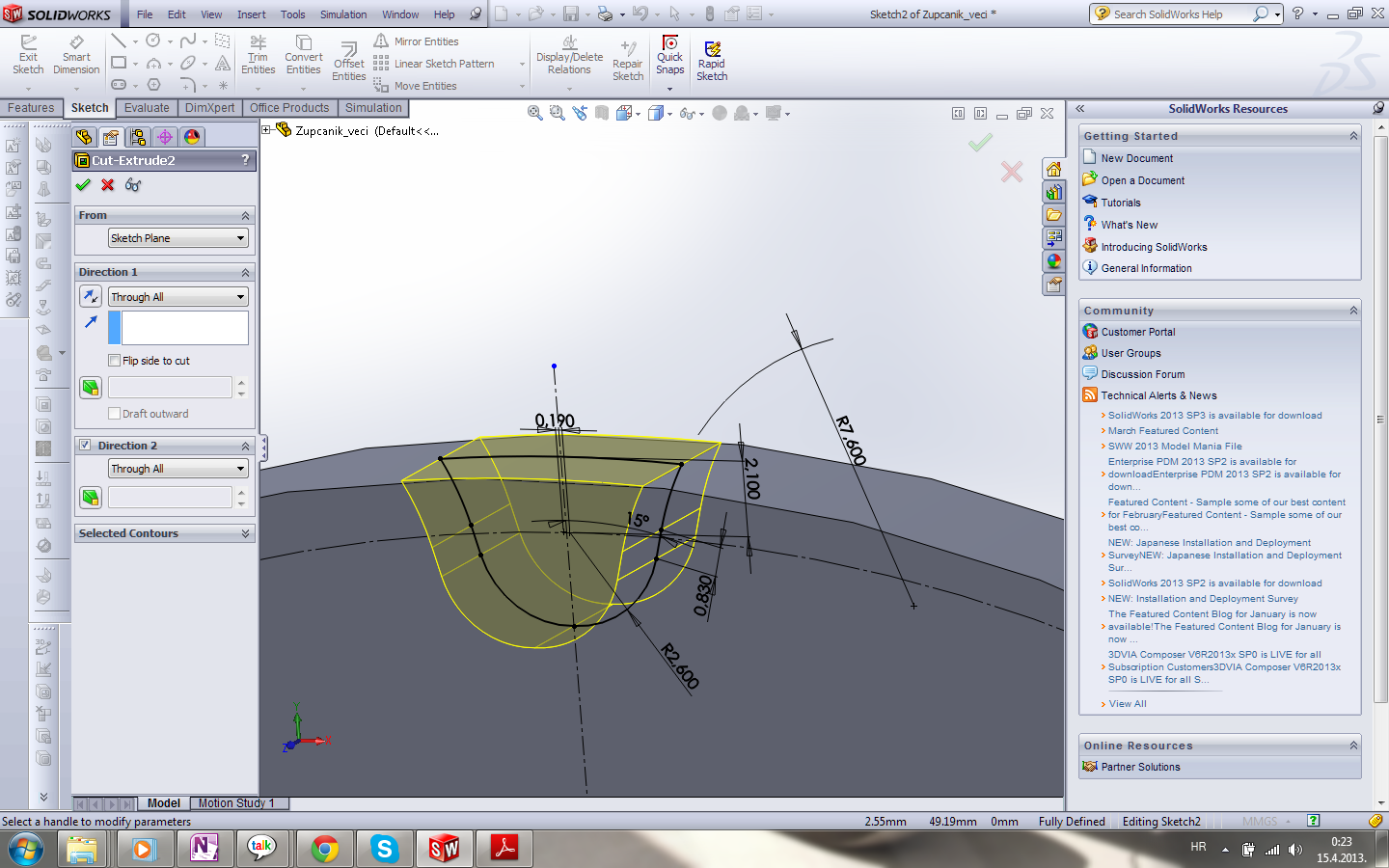Click the Direction 1 selection field
Screen dimensions: 1389x868
(x=183, y=328)
